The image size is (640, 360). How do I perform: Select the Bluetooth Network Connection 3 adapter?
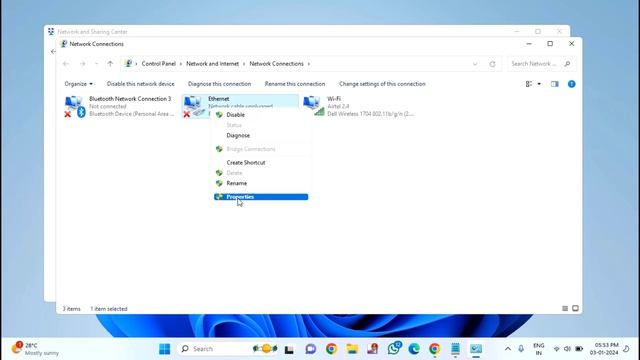click(120, 106)
